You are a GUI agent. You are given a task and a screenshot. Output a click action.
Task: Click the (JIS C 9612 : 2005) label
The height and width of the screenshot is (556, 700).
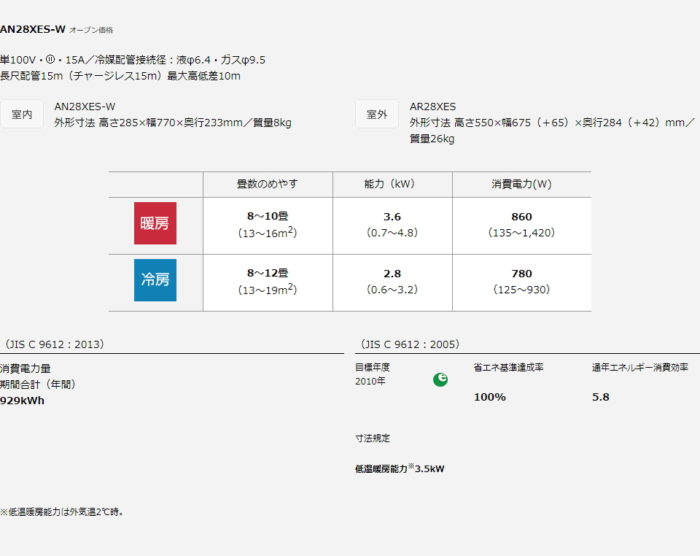pyautogui.click(x=409, y=344)
